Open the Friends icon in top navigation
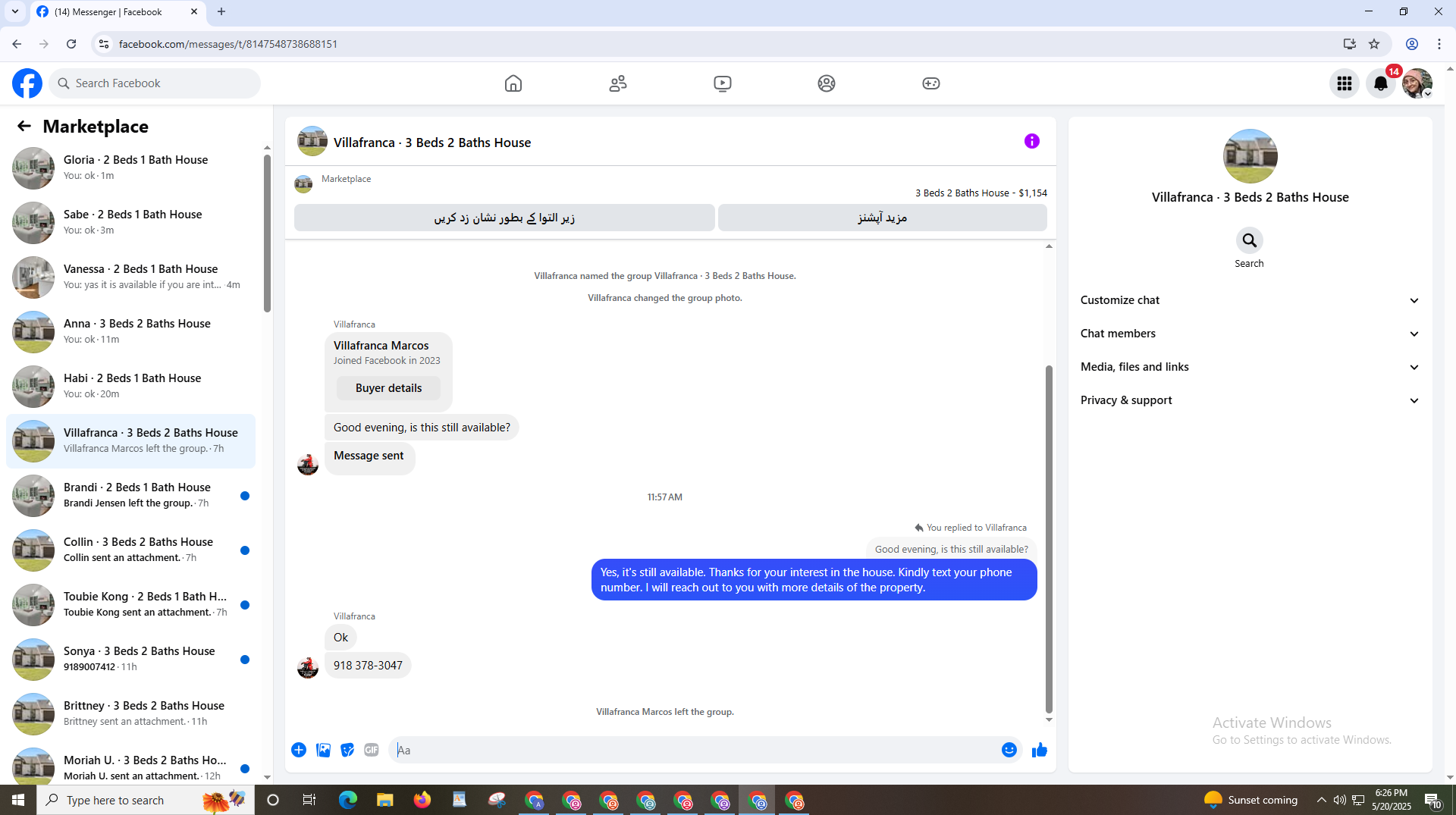The image size is (1456, 815). [x=618, y=83]
